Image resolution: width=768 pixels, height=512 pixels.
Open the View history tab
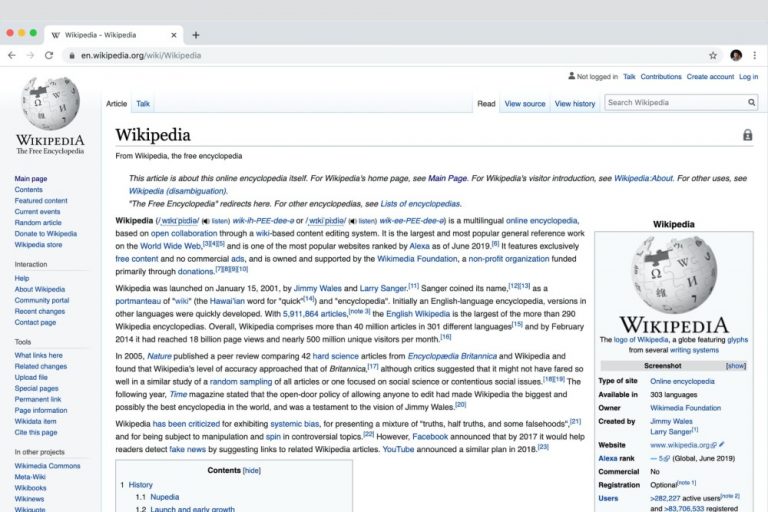[x=575, y=103]
